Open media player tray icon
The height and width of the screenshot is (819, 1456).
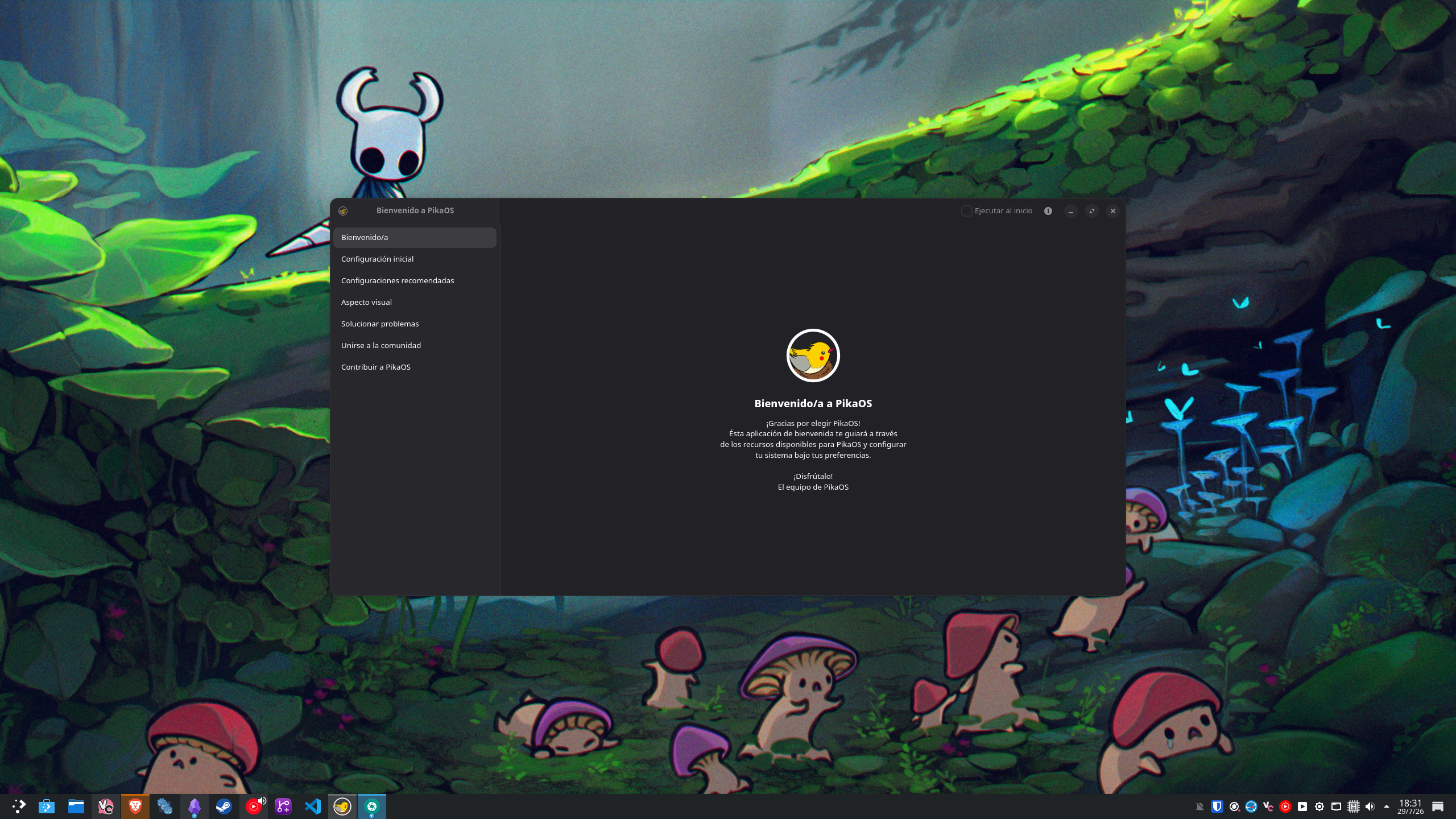coord(1302,806)
